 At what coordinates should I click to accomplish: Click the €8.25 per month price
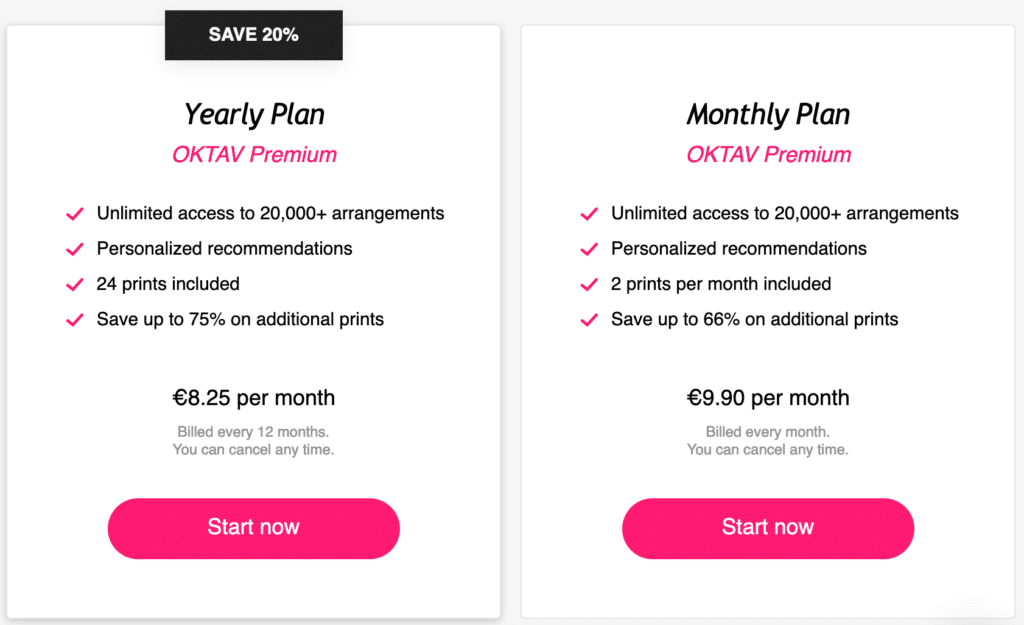click(x=254, y=398)
